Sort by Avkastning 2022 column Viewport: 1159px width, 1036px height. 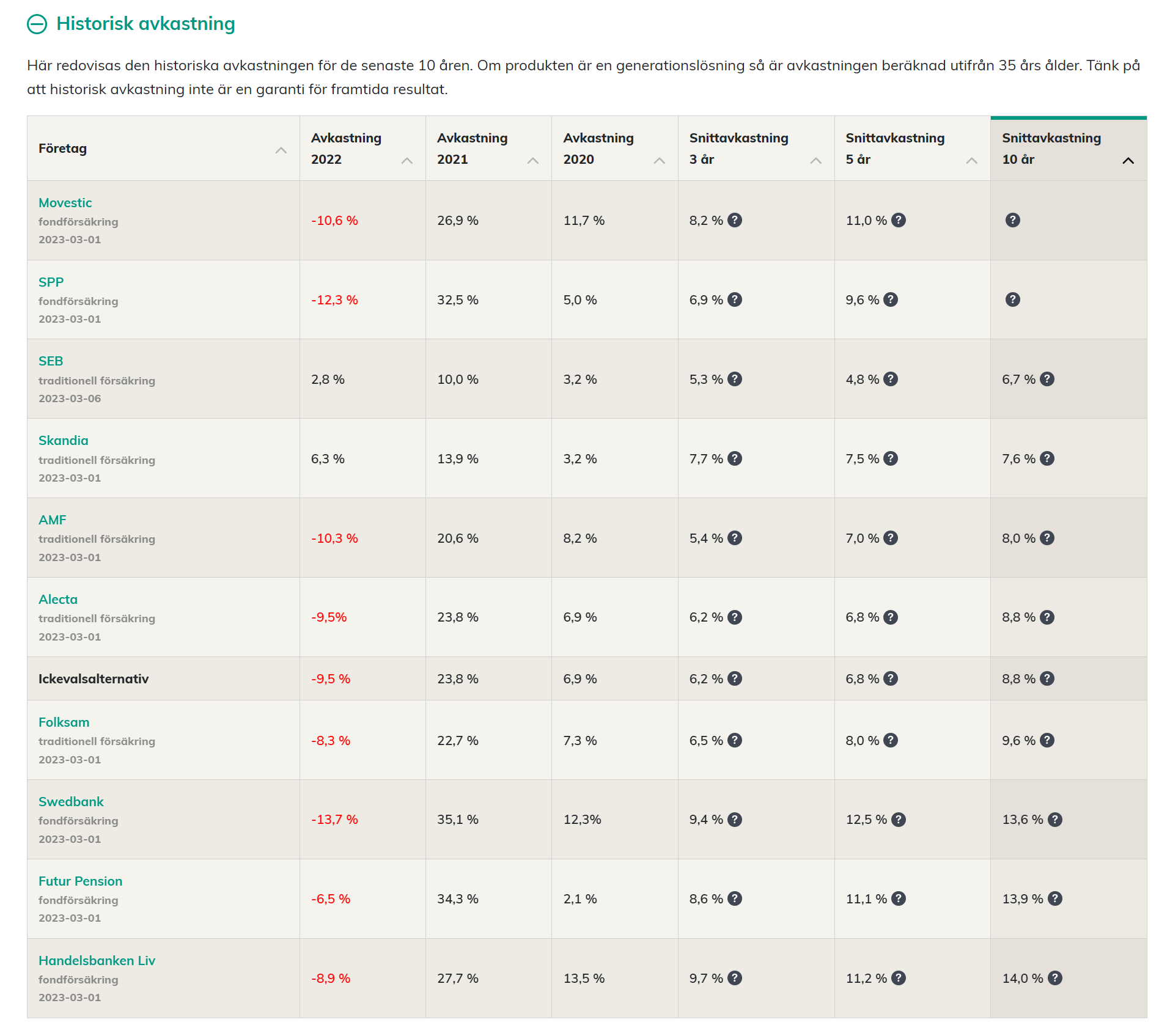point(407,160)
